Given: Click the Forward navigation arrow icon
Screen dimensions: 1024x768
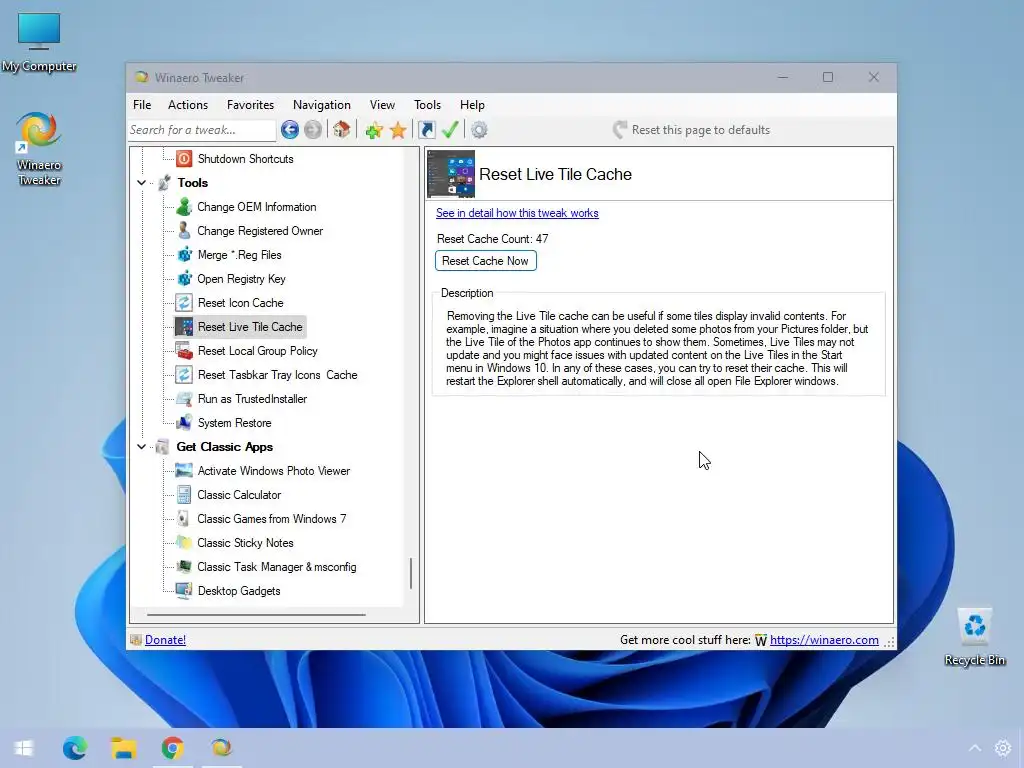Looking at the screenshot, I should 313,130.
